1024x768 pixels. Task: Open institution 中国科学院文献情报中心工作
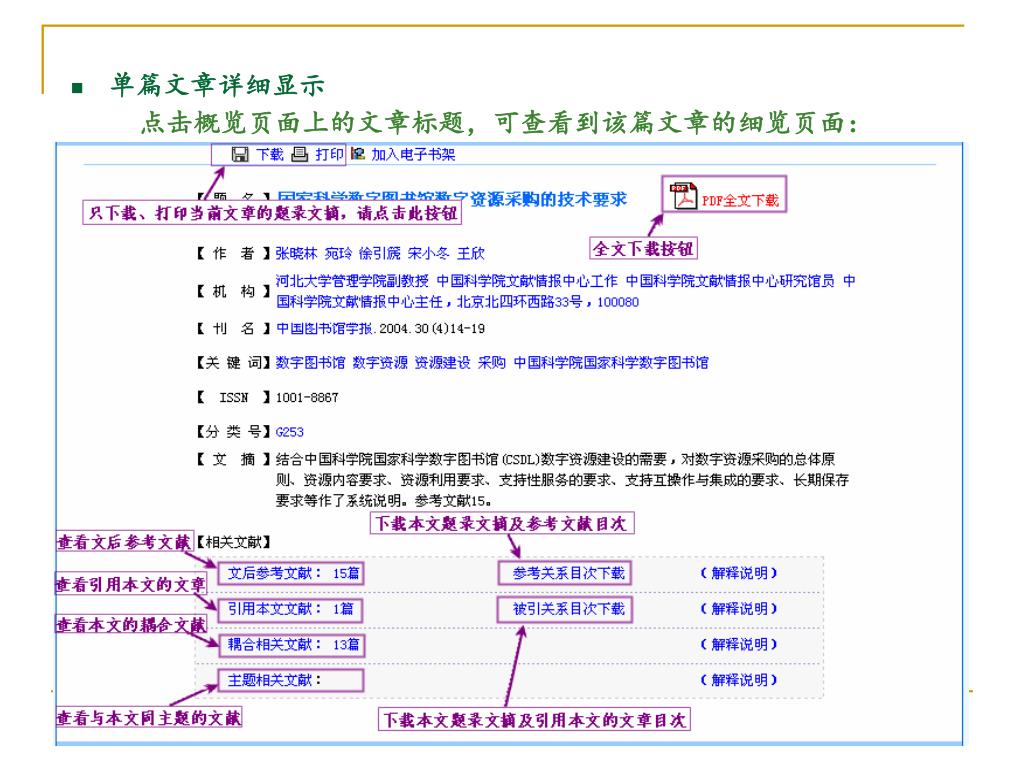(x=526, y=281)
